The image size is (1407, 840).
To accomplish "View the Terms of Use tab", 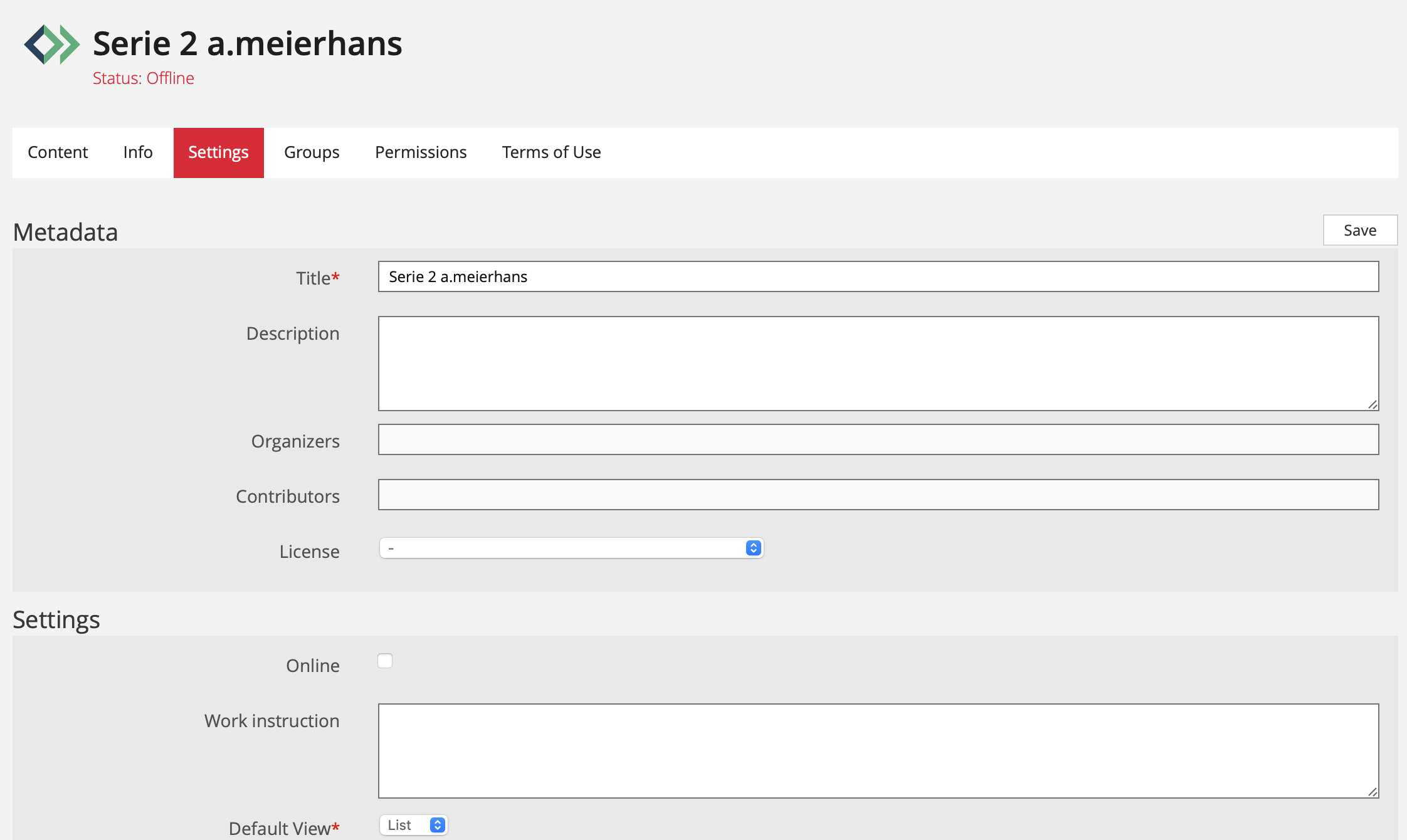I will click(x=551, y=152).
